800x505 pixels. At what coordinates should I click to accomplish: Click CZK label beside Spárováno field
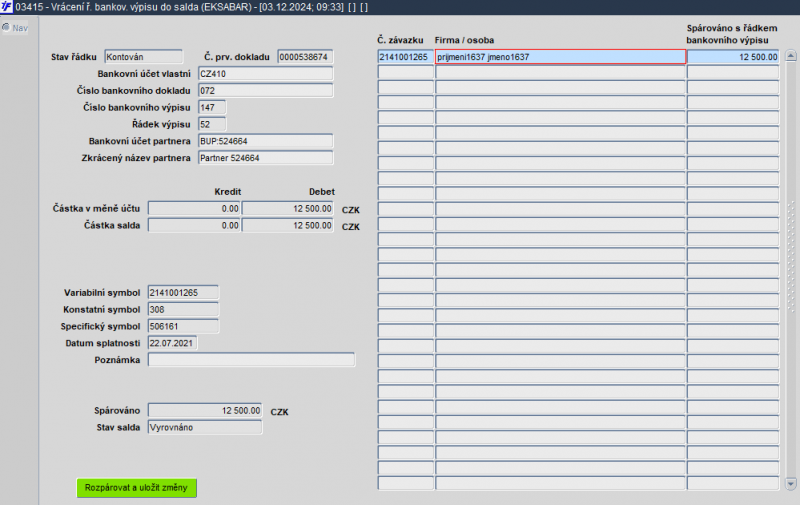pos(280,412)
